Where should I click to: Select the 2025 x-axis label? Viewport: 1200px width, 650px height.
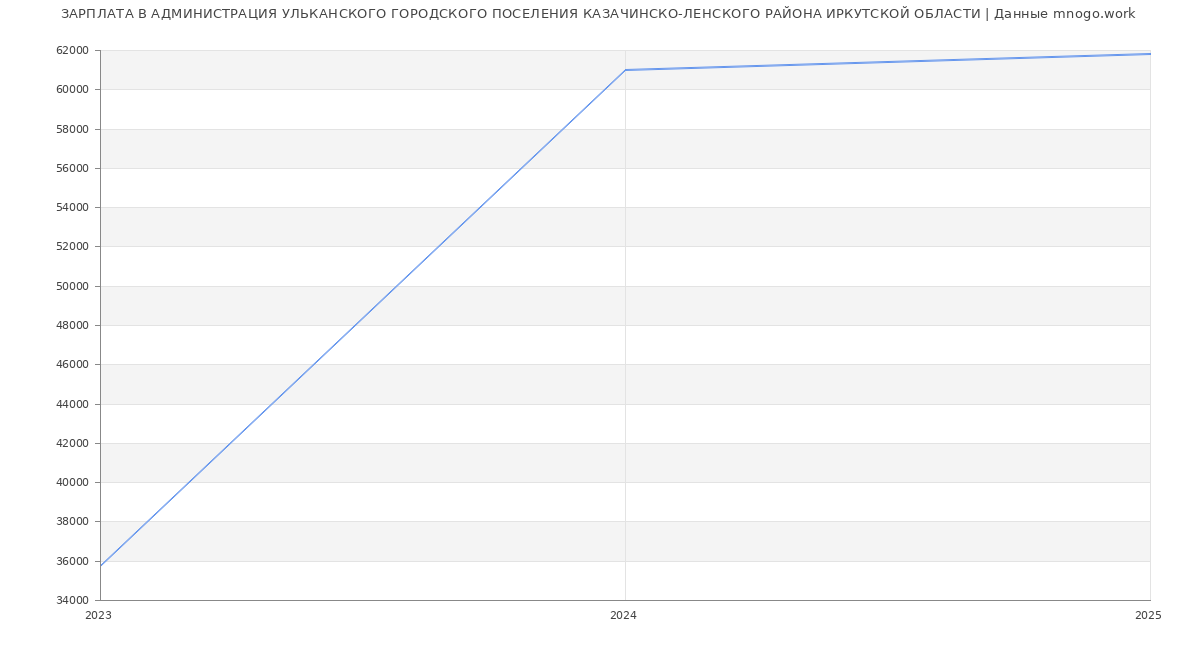point(1148,616)
